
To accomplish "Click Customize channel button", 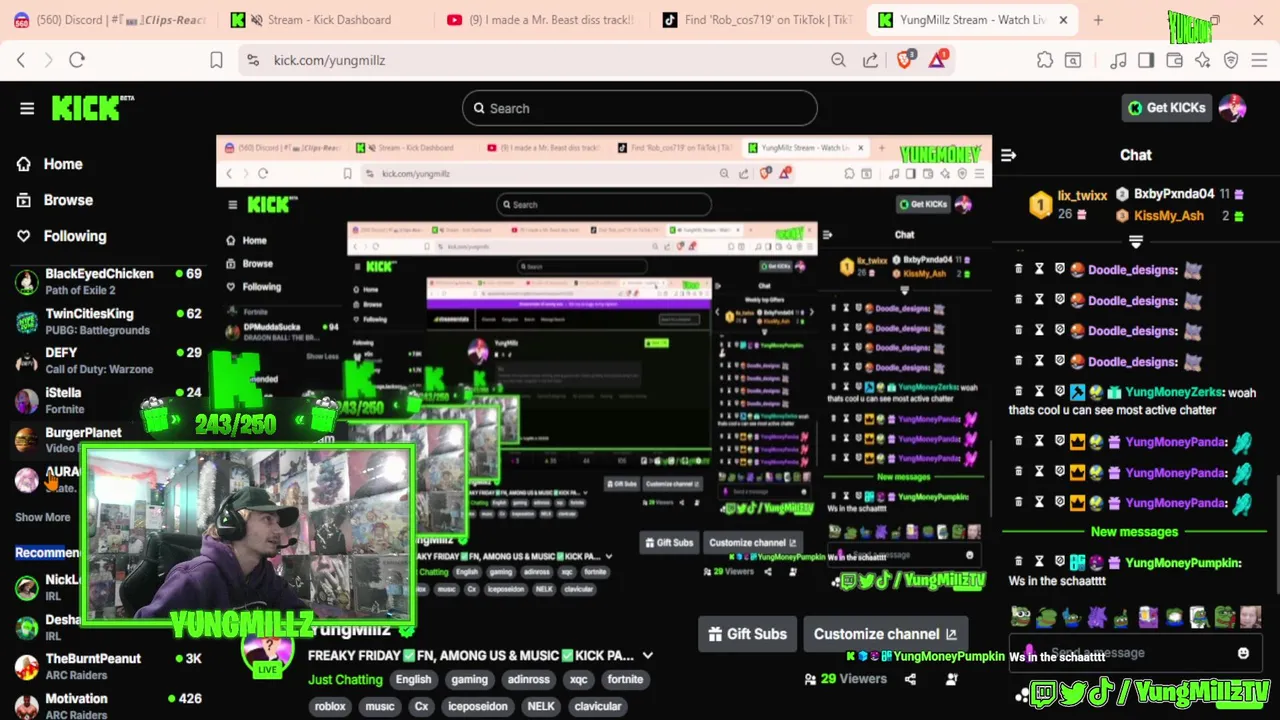I will tap(885, 634).
